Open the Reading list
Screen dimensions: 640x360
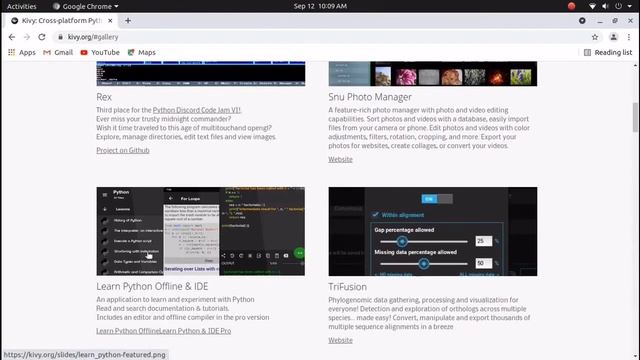click(608, 52)
